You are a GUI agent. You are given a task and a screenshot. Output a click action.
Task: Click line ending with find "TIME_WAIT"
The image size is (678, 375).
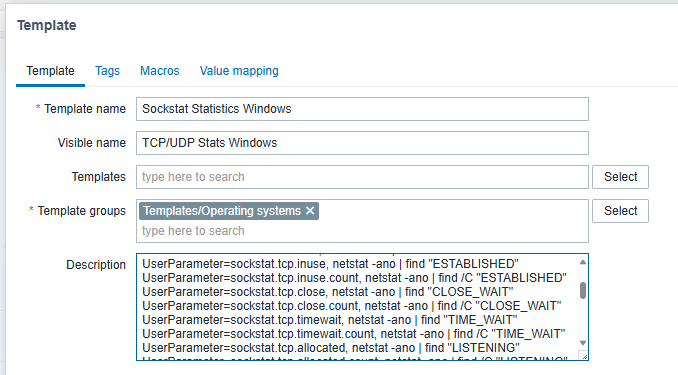click(330, 320)
